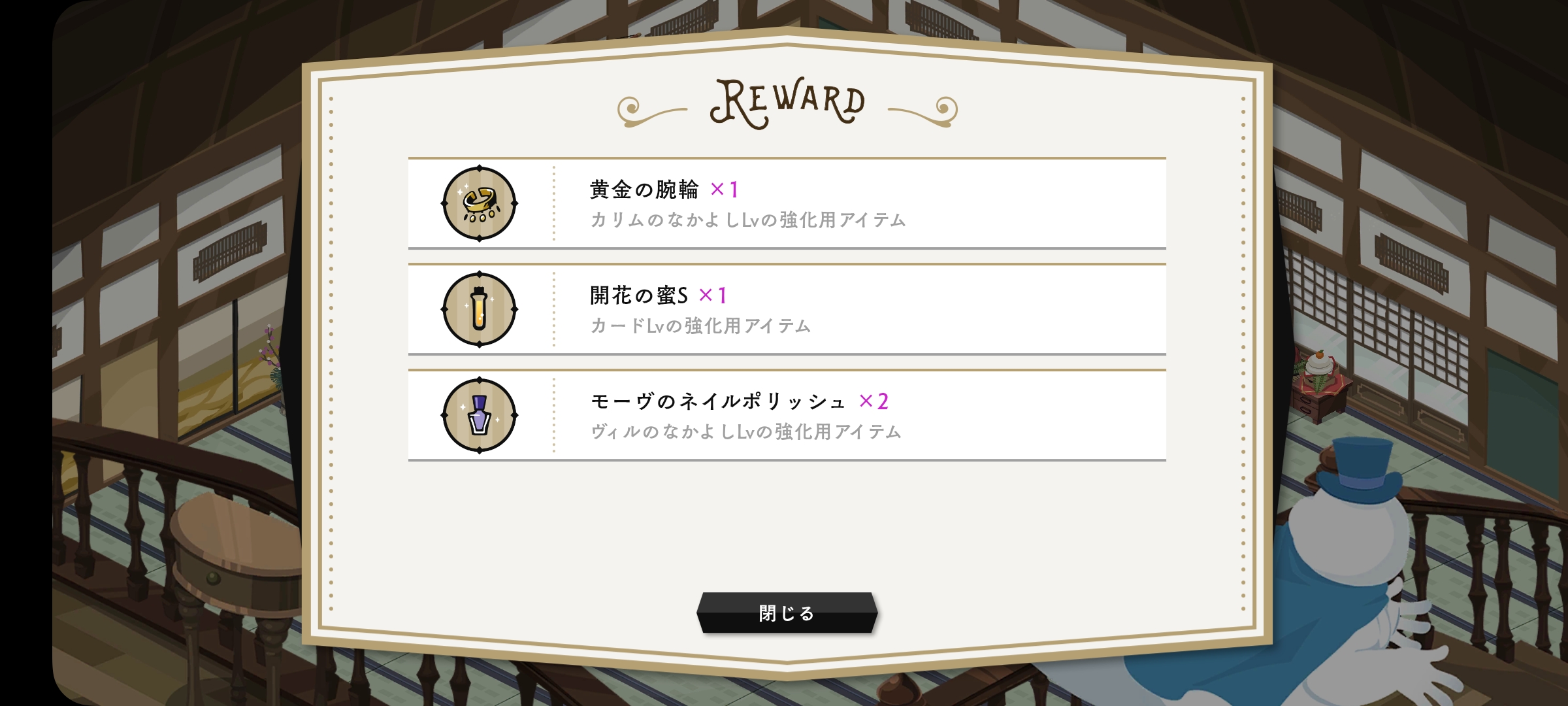The image size is (1568, 706).
Task: Tap the カリムのなかよしLv description text
Action: pyautogui.click(x=747, y=220)
